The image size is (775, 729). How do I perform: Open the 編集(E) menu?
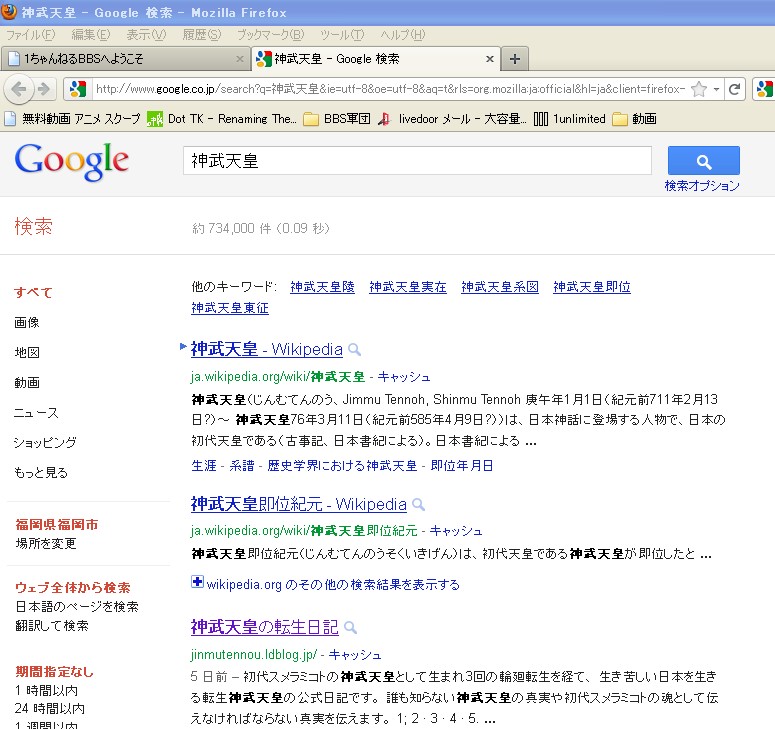[90, 35]
